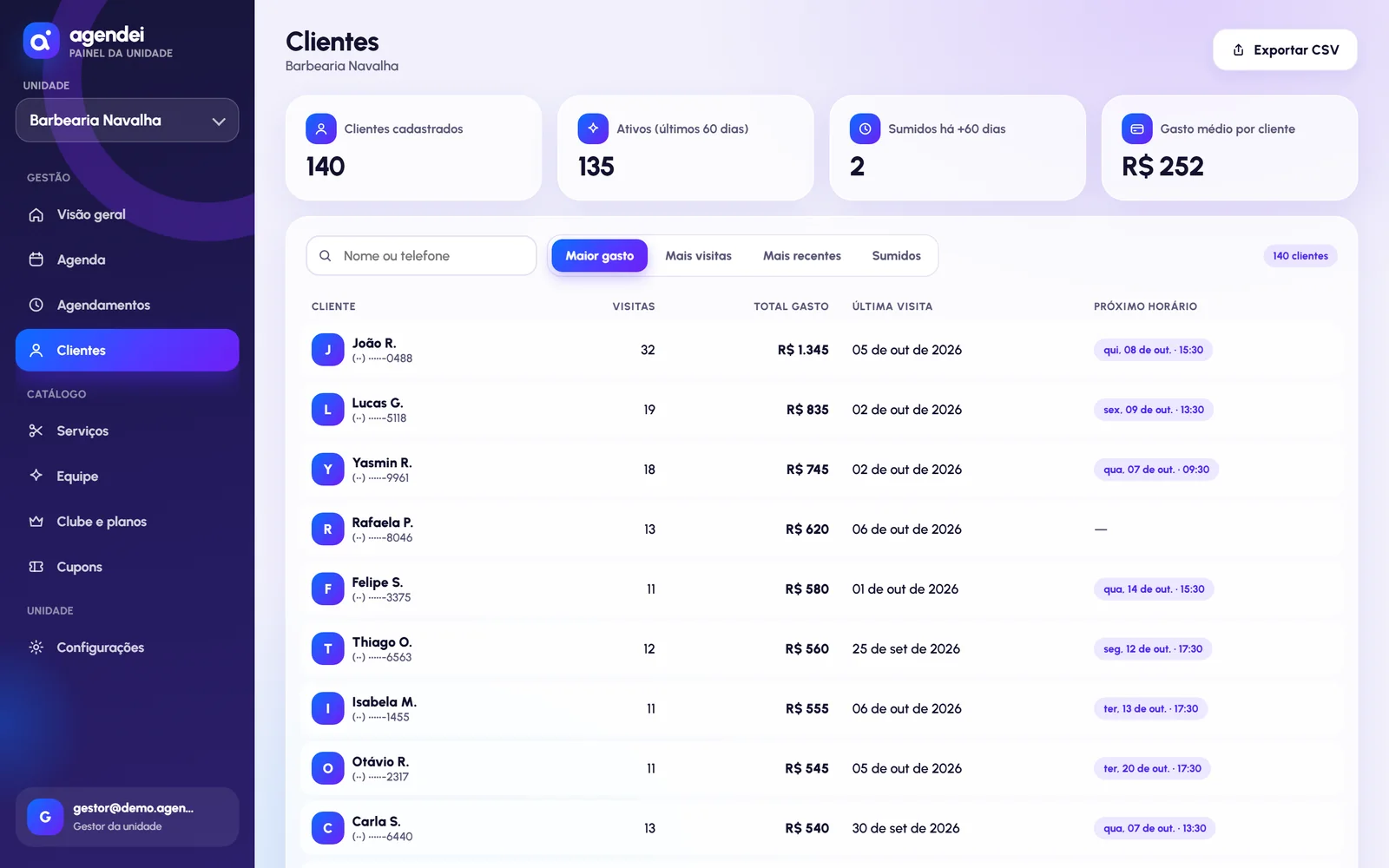
Task: Open Carla S. client name
Action: (376, 822)
